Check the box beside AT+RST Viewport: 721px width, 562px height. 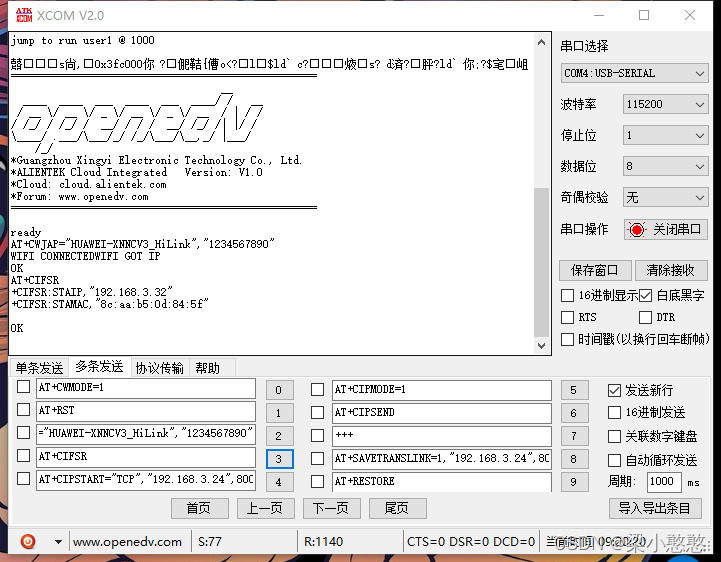click(x=23, y=409)
